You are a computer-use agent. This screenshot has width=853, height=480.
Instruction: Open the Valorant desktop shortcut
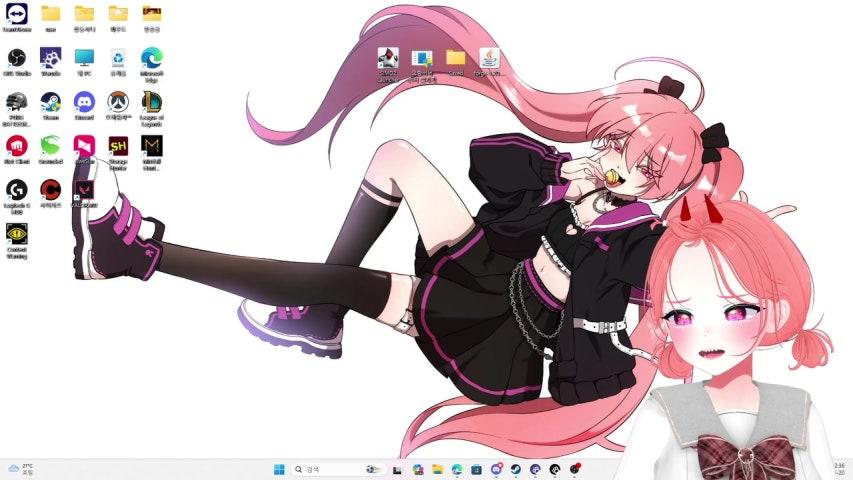(84, 190)
